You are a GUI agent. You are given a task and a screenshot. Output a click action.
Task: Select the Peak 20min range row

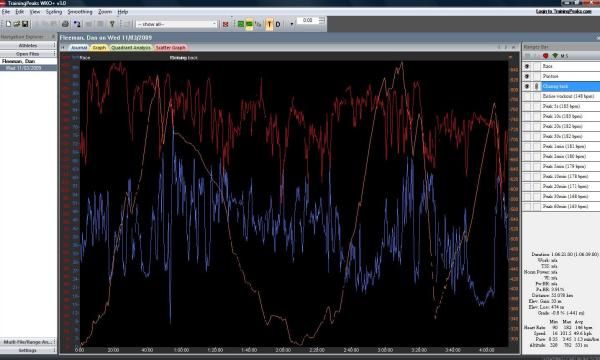click(571, 186)
